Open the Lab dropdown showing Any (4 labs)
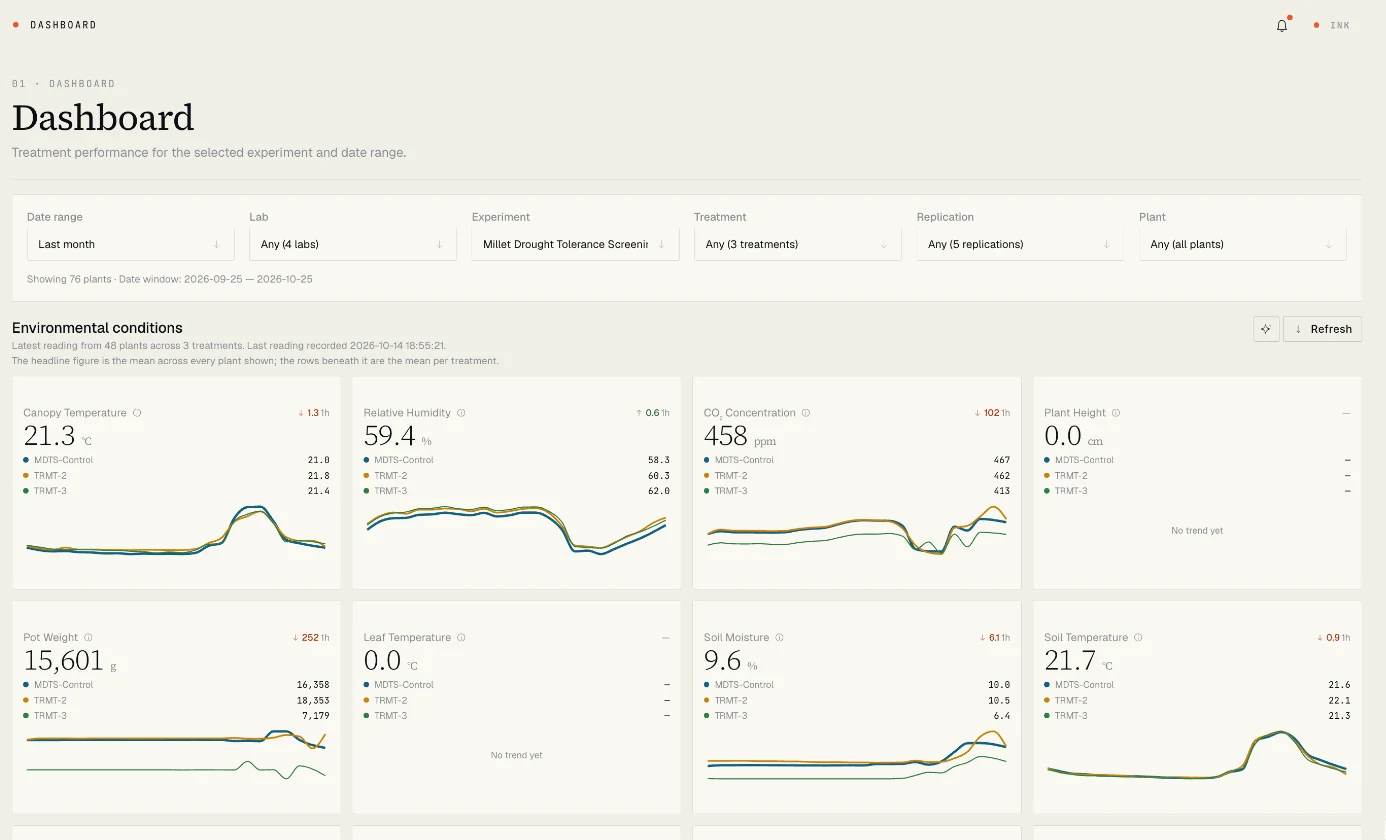This screenshot has width=1386, height=840. pos(353,244)
